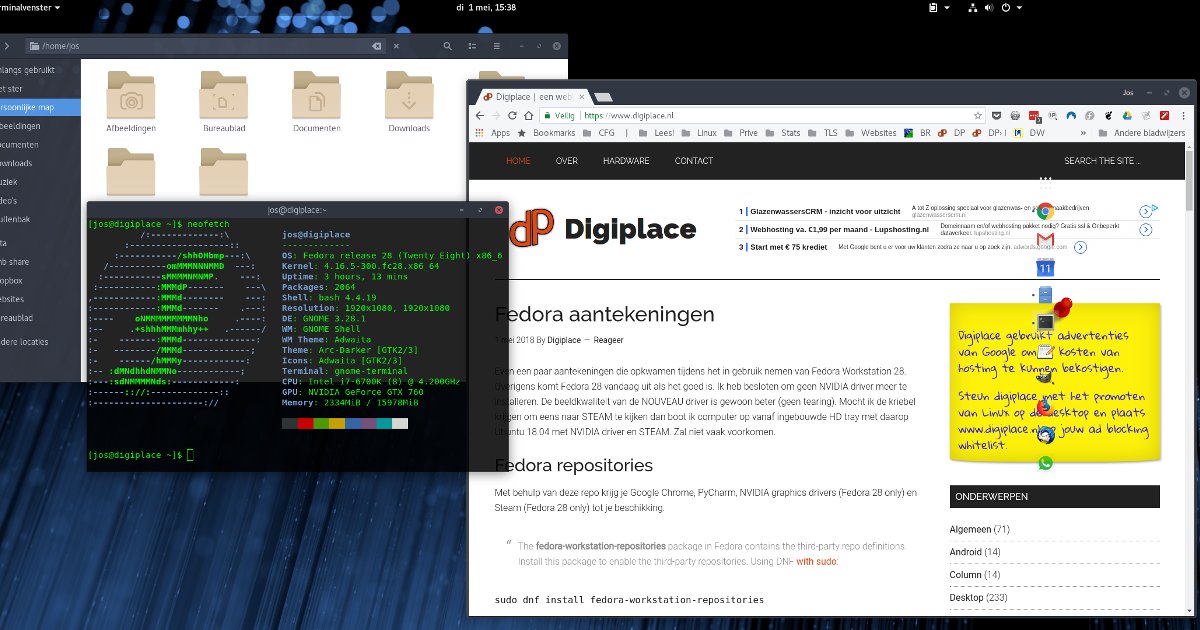Viewport: 1200px width, 630px height.
Task: Click CONTACT in the Digiplace site menu
Action: point(694,161)
